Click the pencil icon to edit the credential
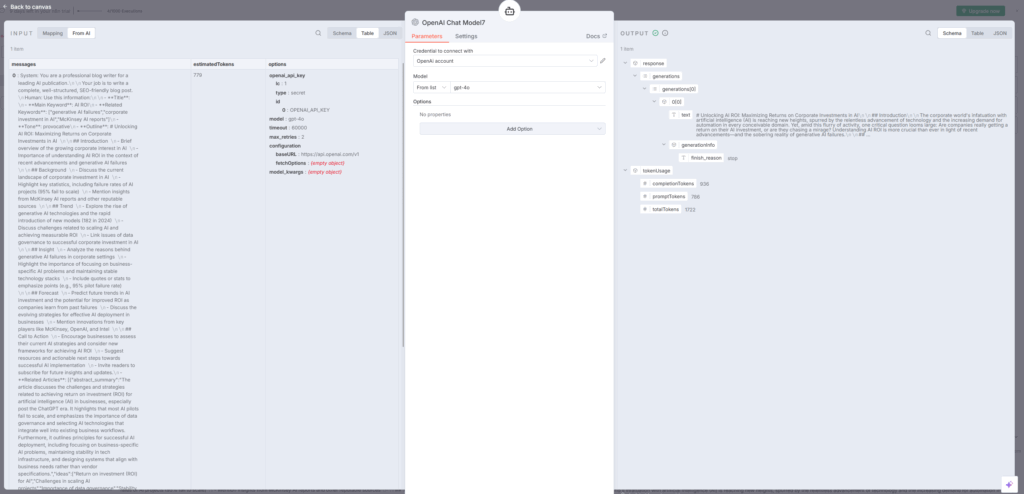 click(x=602, y=61)
